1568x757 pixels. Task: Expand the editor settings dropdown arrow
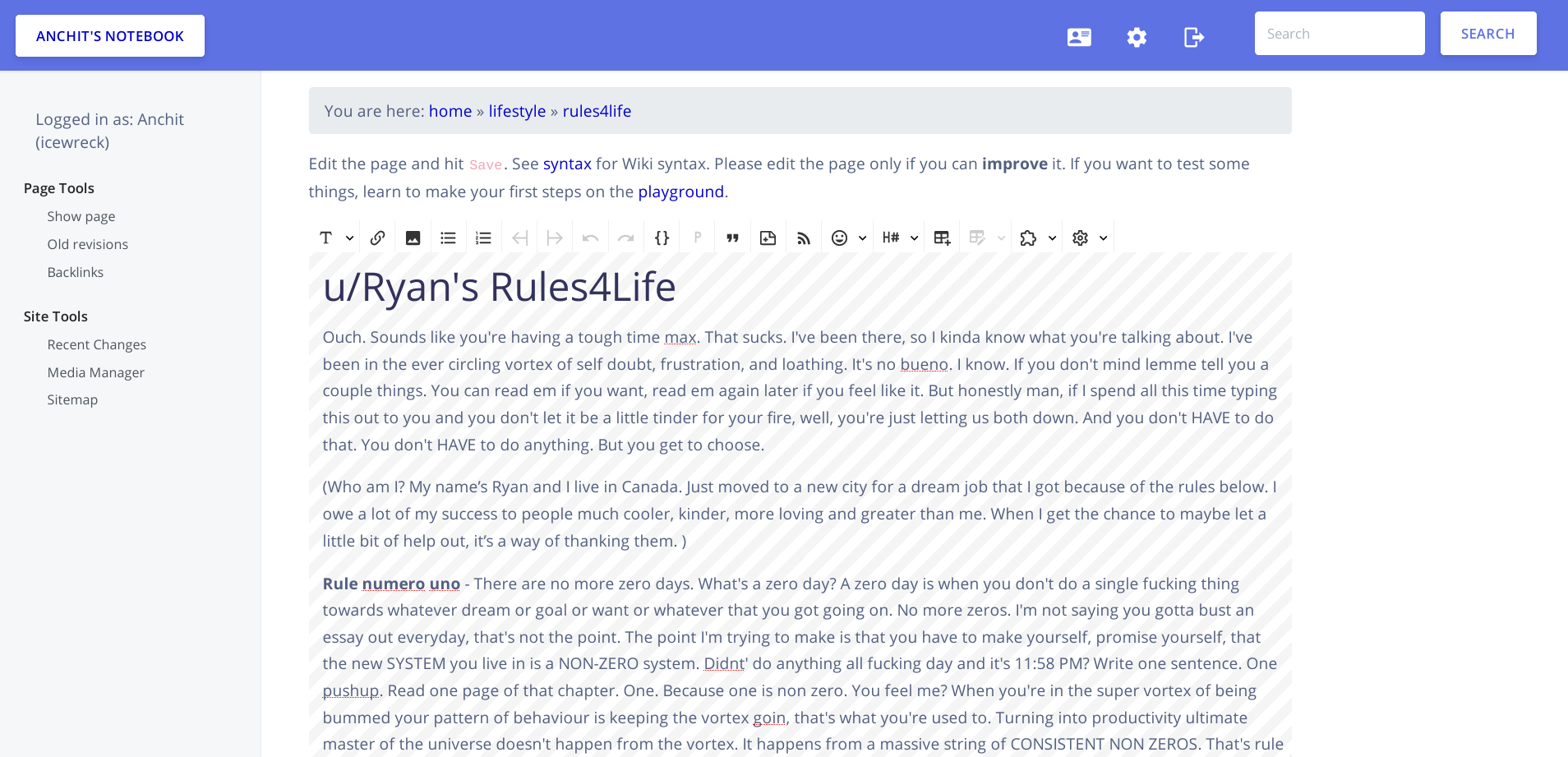pos(1104,238)
